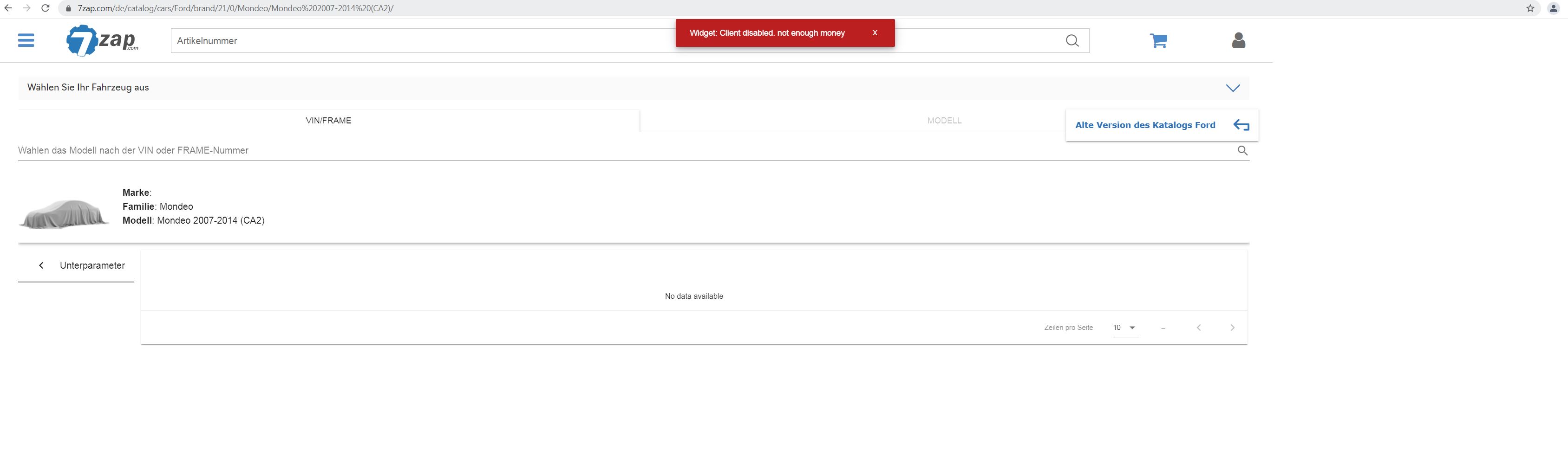Dismiss the red error notification

point(875,33)
